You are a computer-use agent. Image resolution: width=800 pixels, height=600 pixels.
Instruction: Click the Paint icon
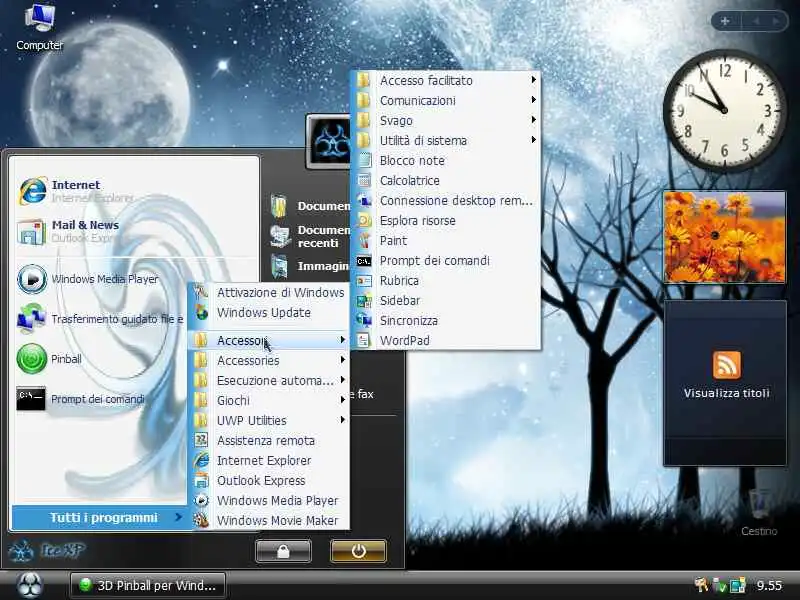coord(364,240)
